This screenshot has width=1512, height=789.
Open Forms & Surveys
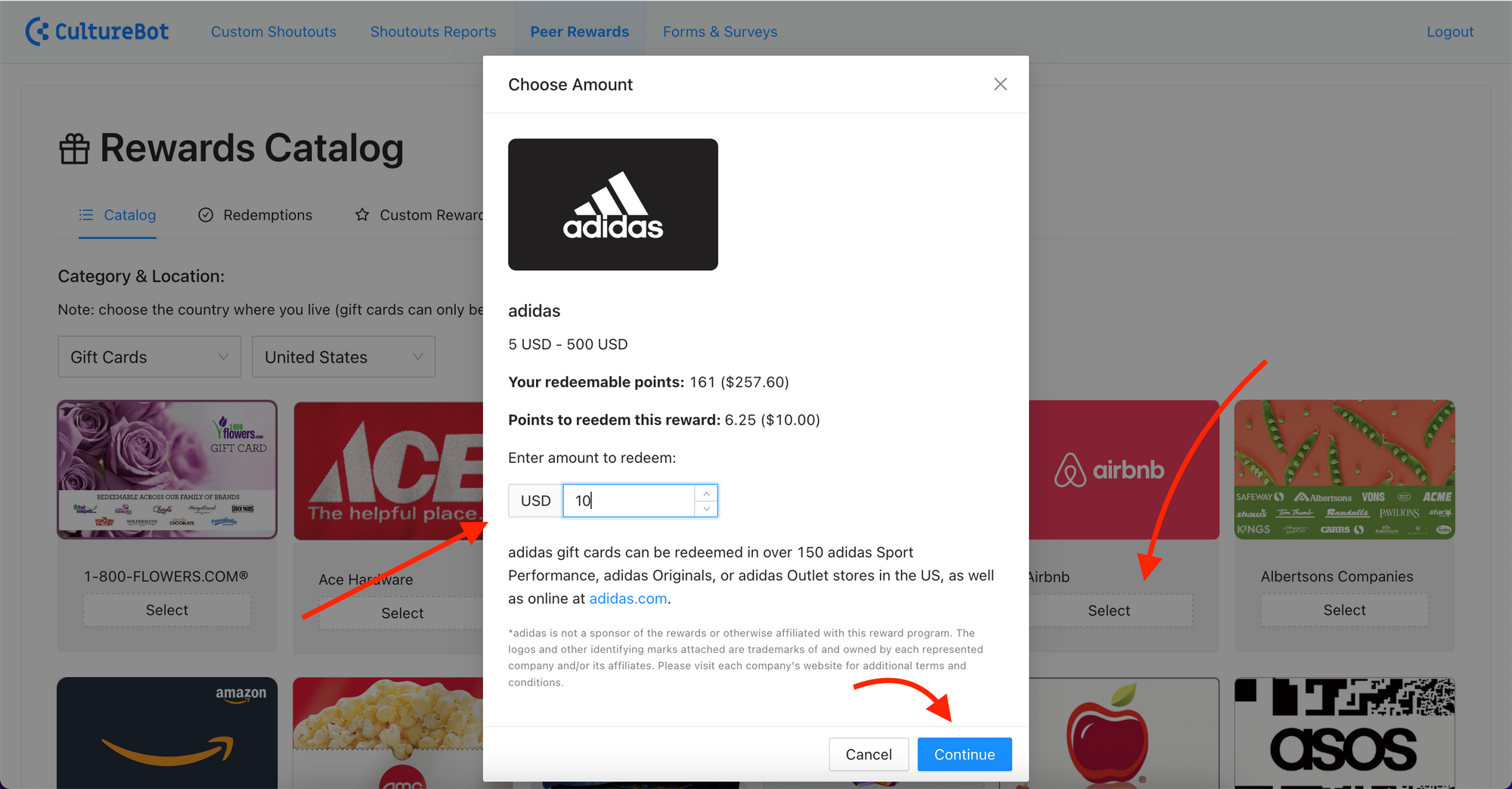720,32
